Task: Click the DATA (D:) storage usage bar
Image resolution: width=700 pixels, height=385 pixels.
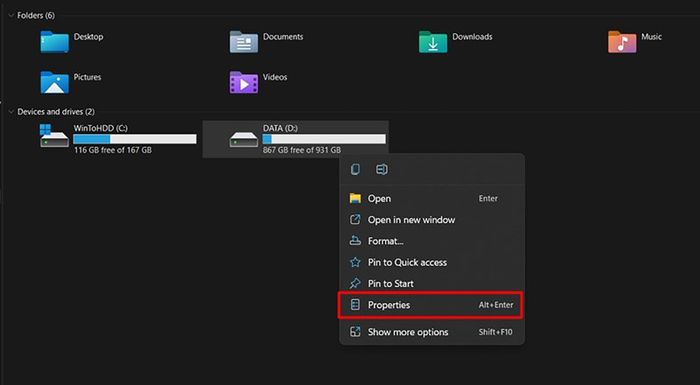Action: coord(324,139)
